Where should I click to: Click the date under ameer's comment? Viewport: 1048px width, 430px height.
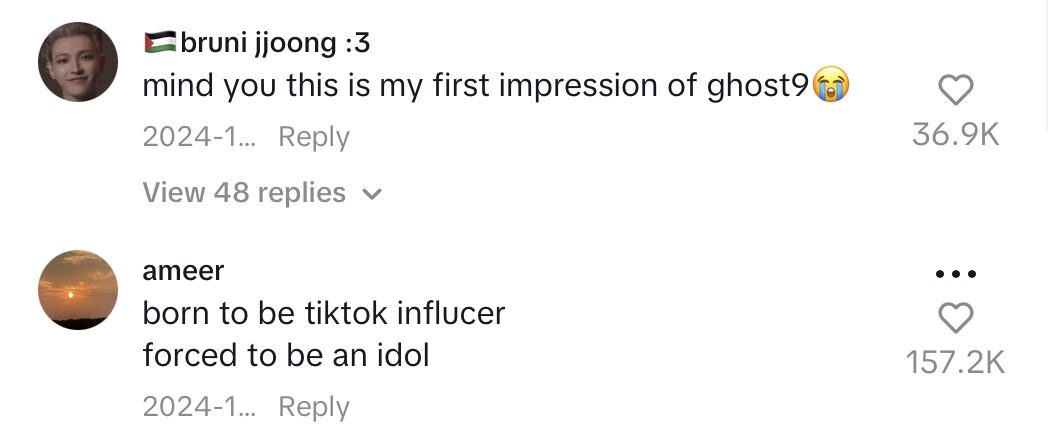point(199,407)
